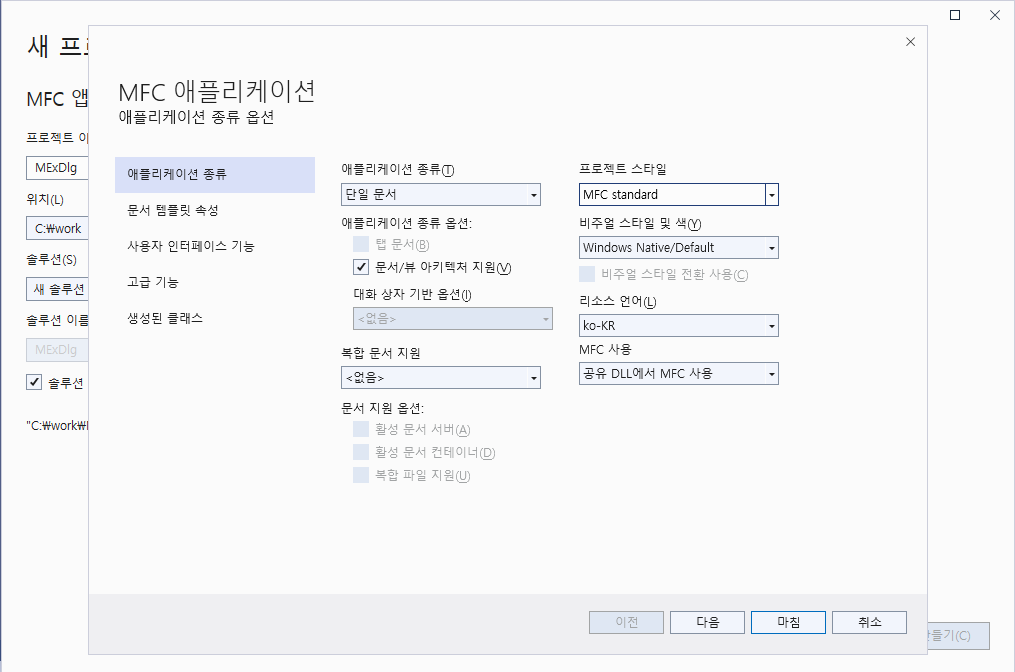
Task: Toggle 활성 문서 컨테이너 checkbox
Action: pyautogui.click(x=361, y=452)
